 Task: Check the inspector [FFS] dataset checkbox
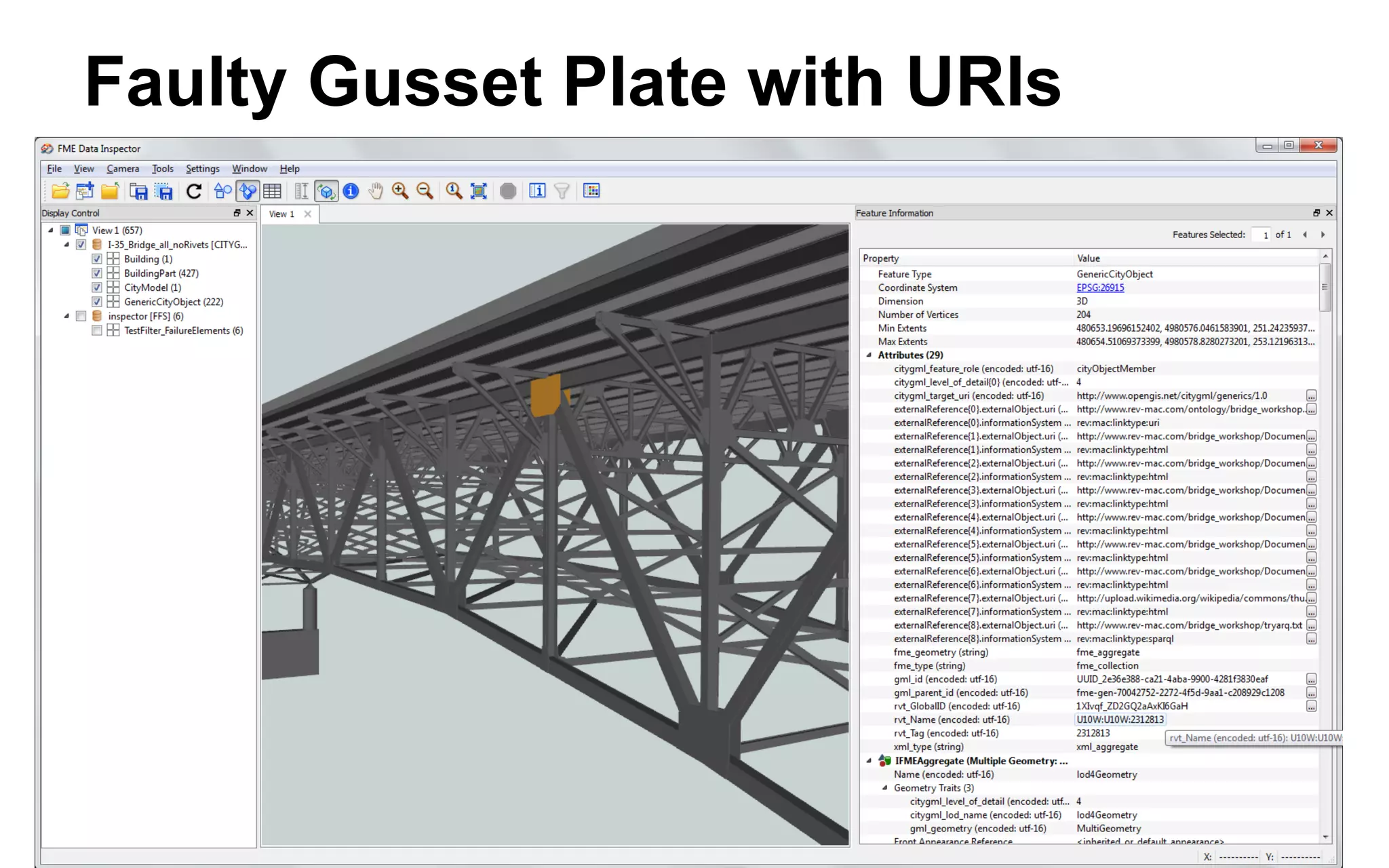coord(81,316)
